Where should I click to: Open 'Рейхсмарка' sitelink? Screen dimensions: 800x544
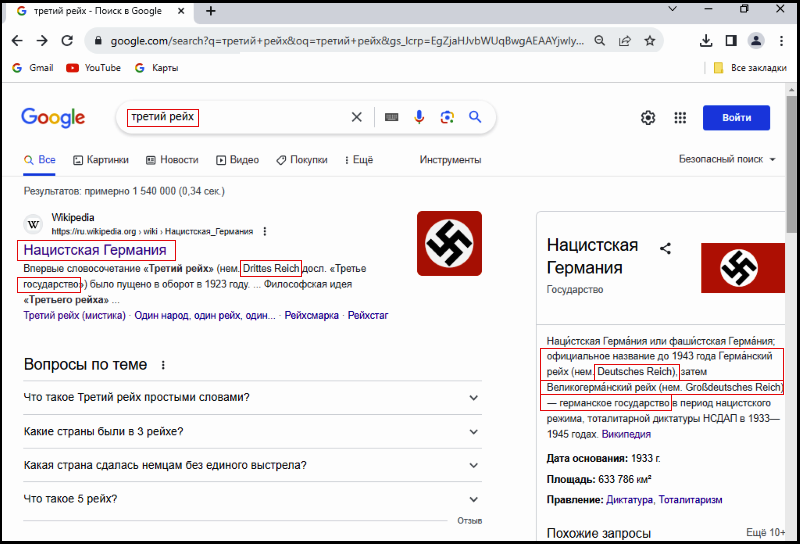click(311, 315)
